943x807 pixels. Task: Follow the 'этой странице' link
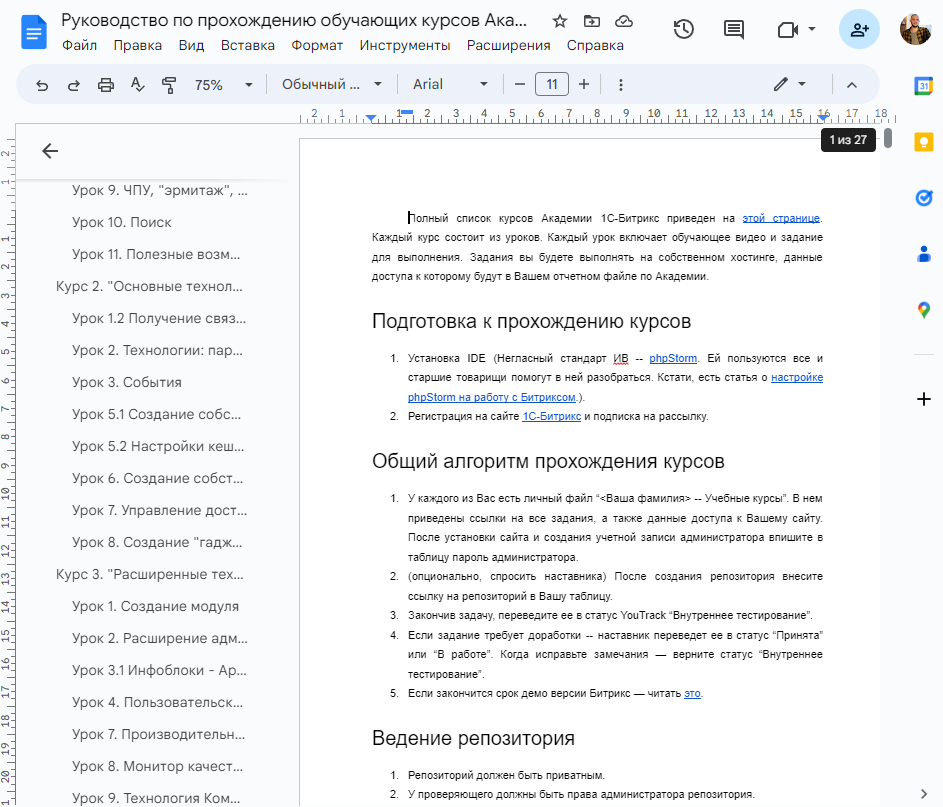click(x=781, y=218)
